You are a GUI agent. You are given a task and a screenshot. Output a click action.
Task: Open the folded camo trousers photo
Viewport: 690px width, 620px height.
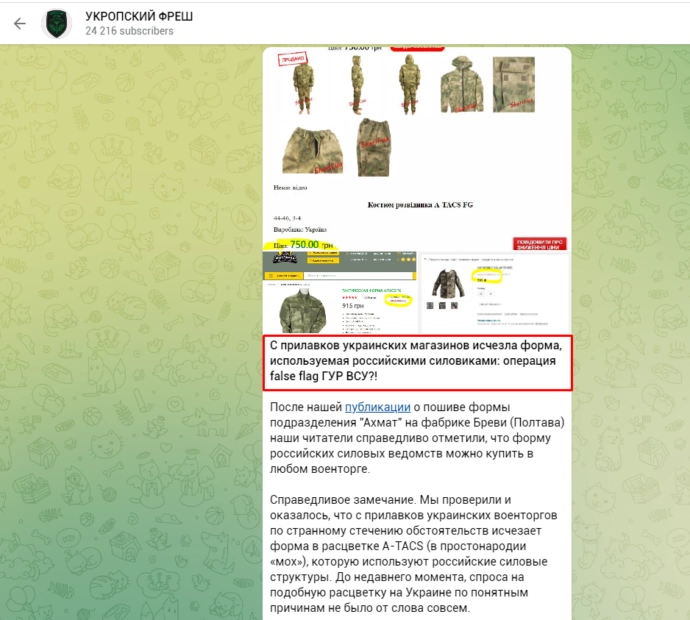coord(373,147)
